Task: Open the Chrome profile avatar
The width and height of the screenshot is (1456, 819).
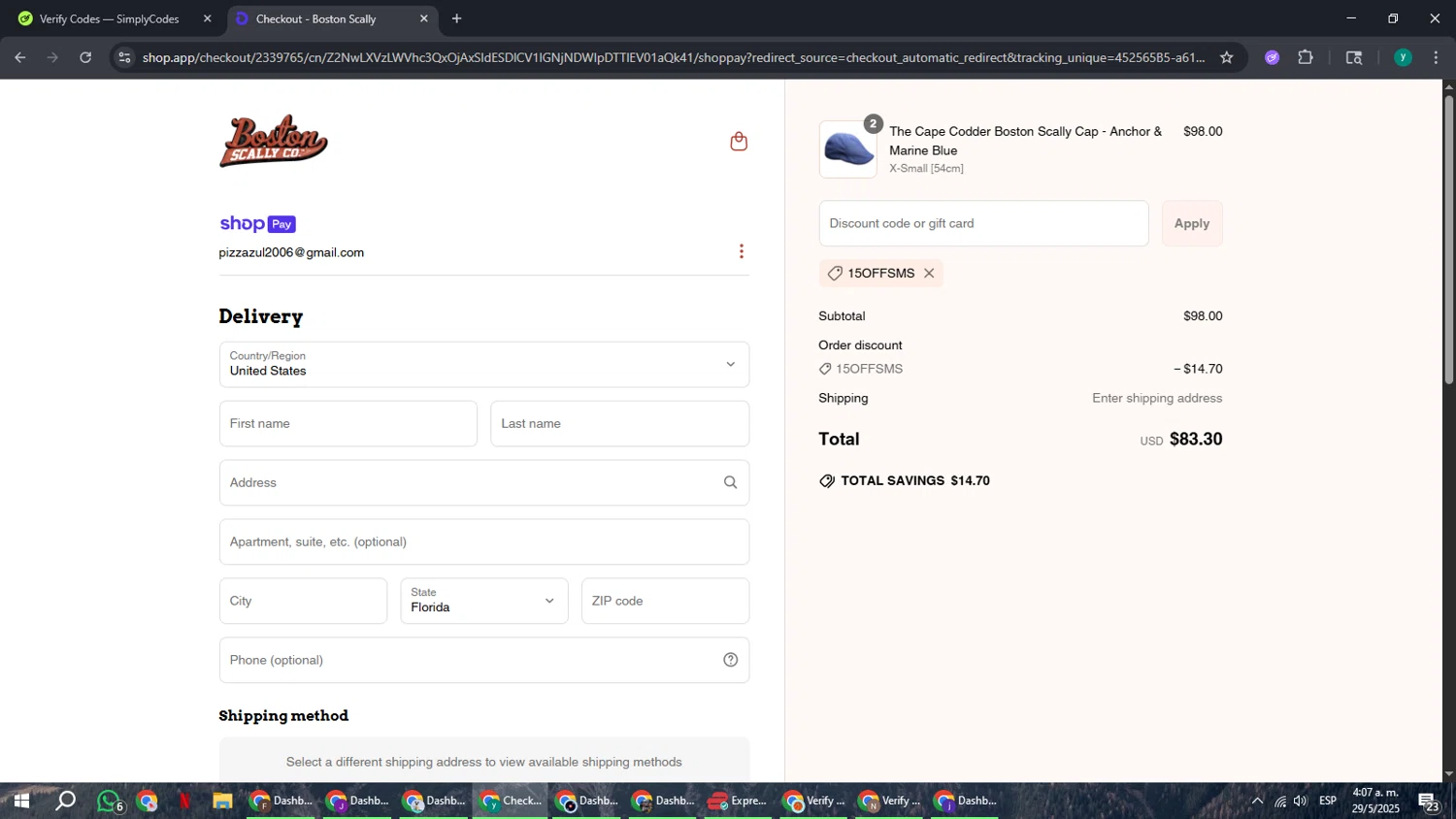Action: tap(1403, 57)
